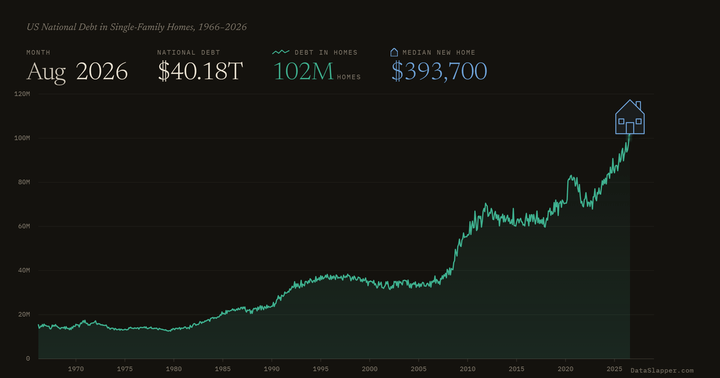Click the 40M y-axis label
720x378 pixels.
(x=24, y=270)
